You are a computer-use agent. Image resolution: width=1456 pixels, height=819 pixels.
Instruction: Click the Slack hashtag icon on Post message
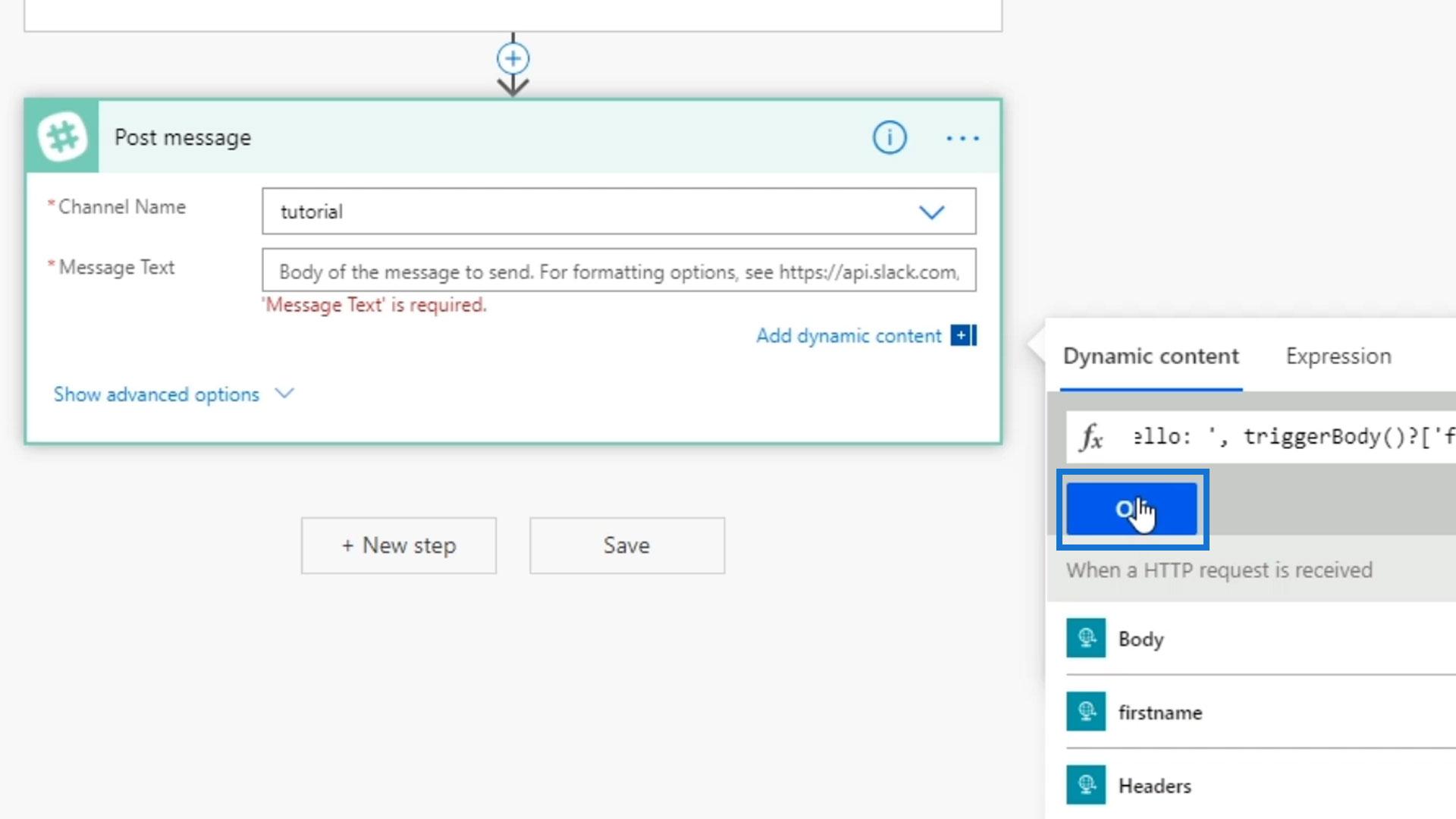62,137
